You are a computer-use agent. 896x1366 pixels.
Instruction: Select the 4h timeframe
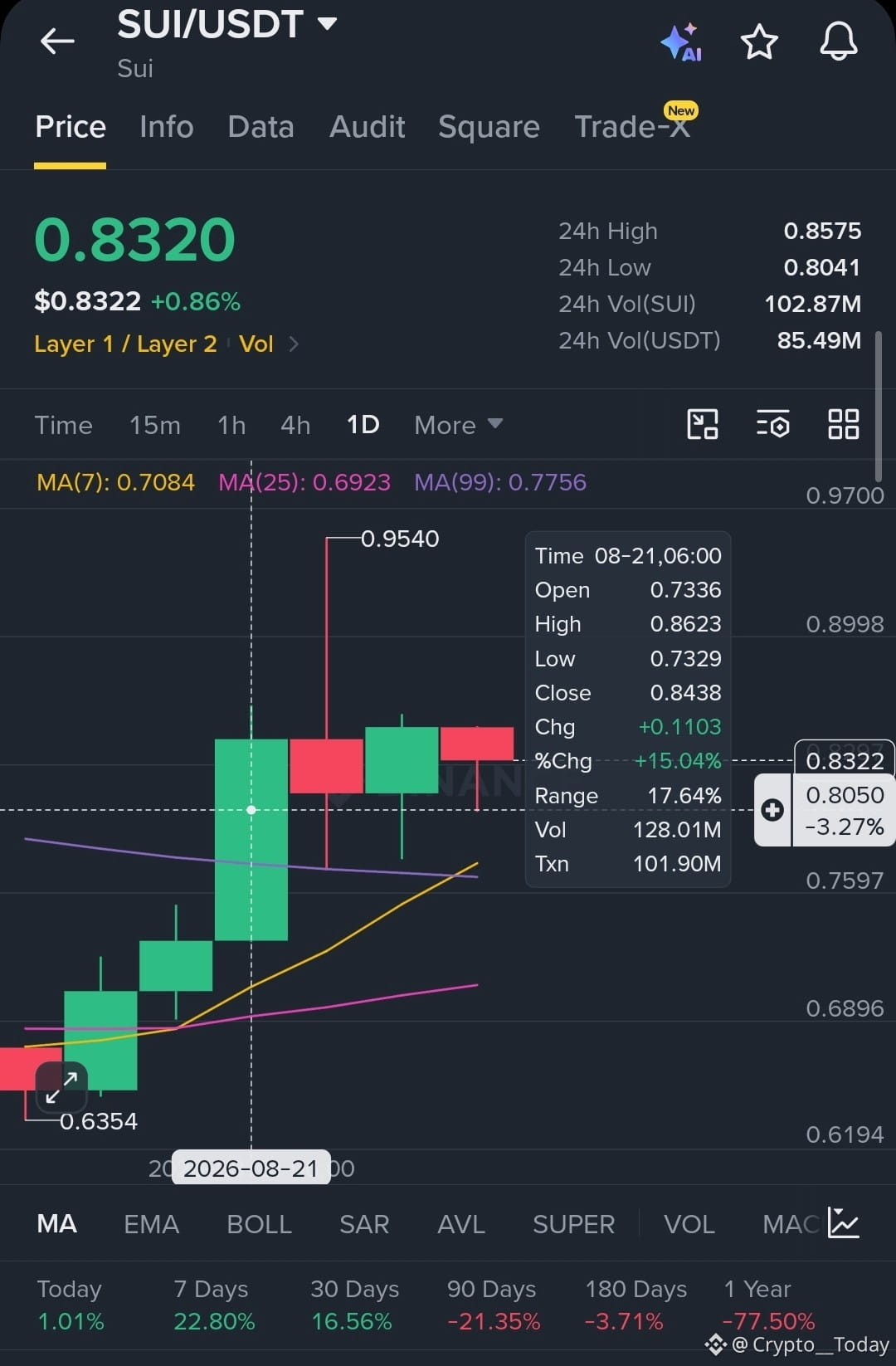click(x=295, y=425)
